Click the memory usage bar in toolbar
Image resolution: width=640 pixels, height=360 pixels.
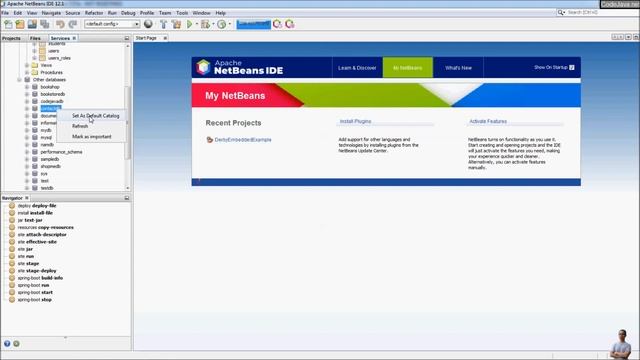pyautogui.click(x=253, y=24)
